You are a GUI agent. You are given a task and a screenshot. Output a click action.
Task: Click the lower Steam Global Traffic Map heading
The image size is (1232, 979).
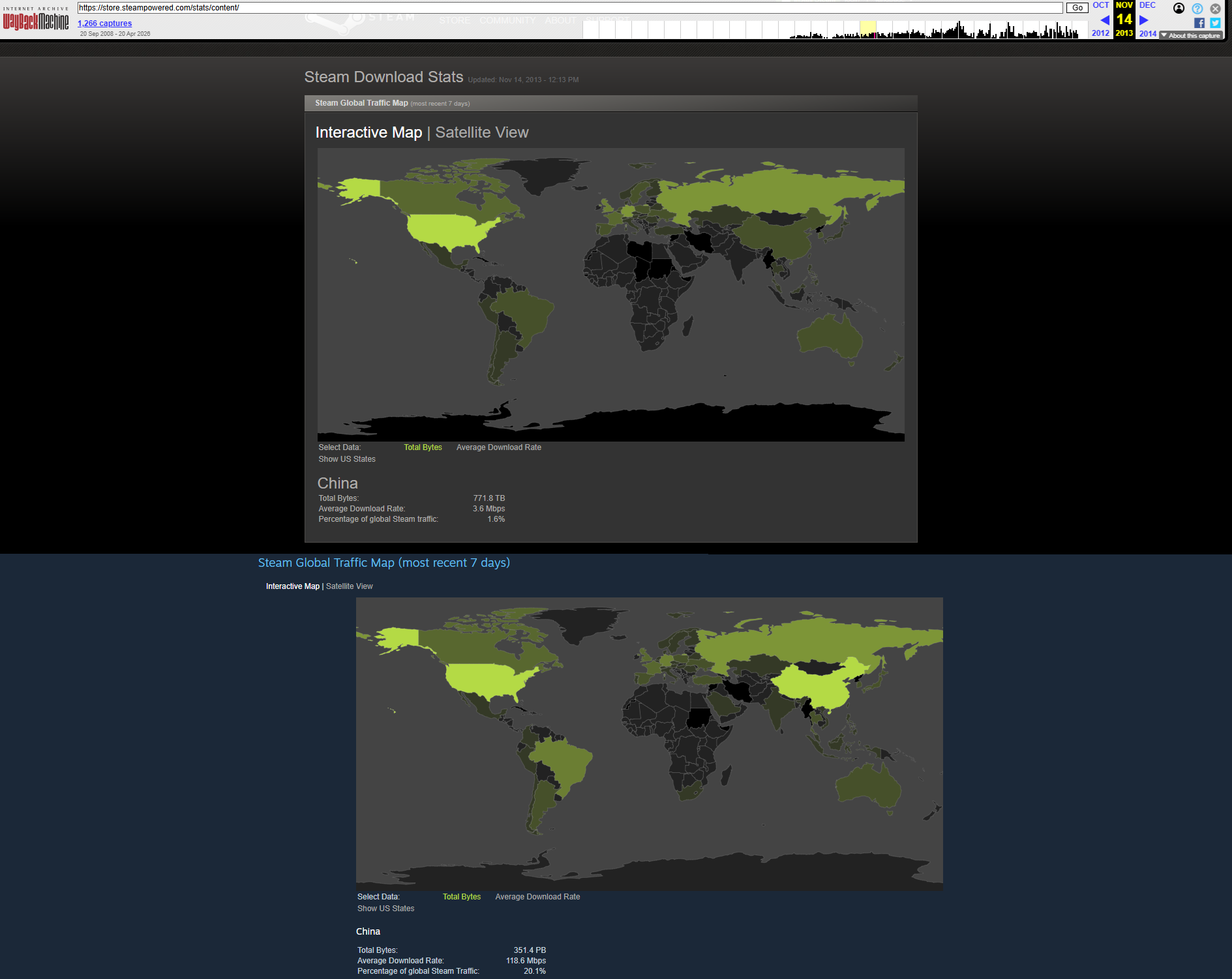tap(384, 563)
